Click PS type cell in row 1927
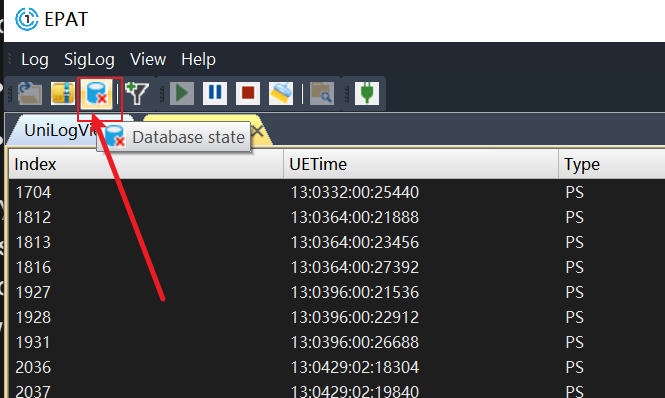The width and height of the screenshot is (665, 398). [575, 292]
